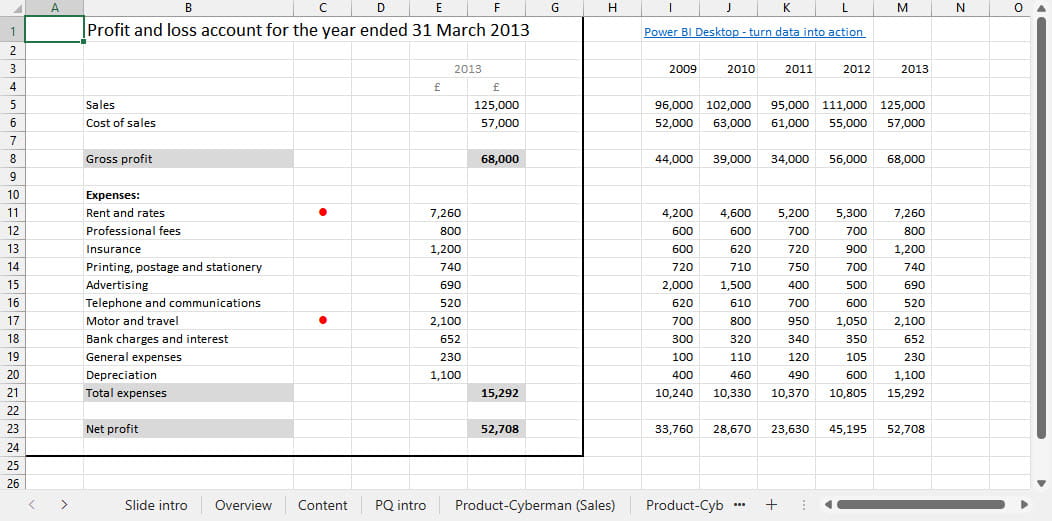Viewport: 1052px width, 521px height.
Task: Open Power BI Desktop hyperlink
Action: (x=754, y=32)
